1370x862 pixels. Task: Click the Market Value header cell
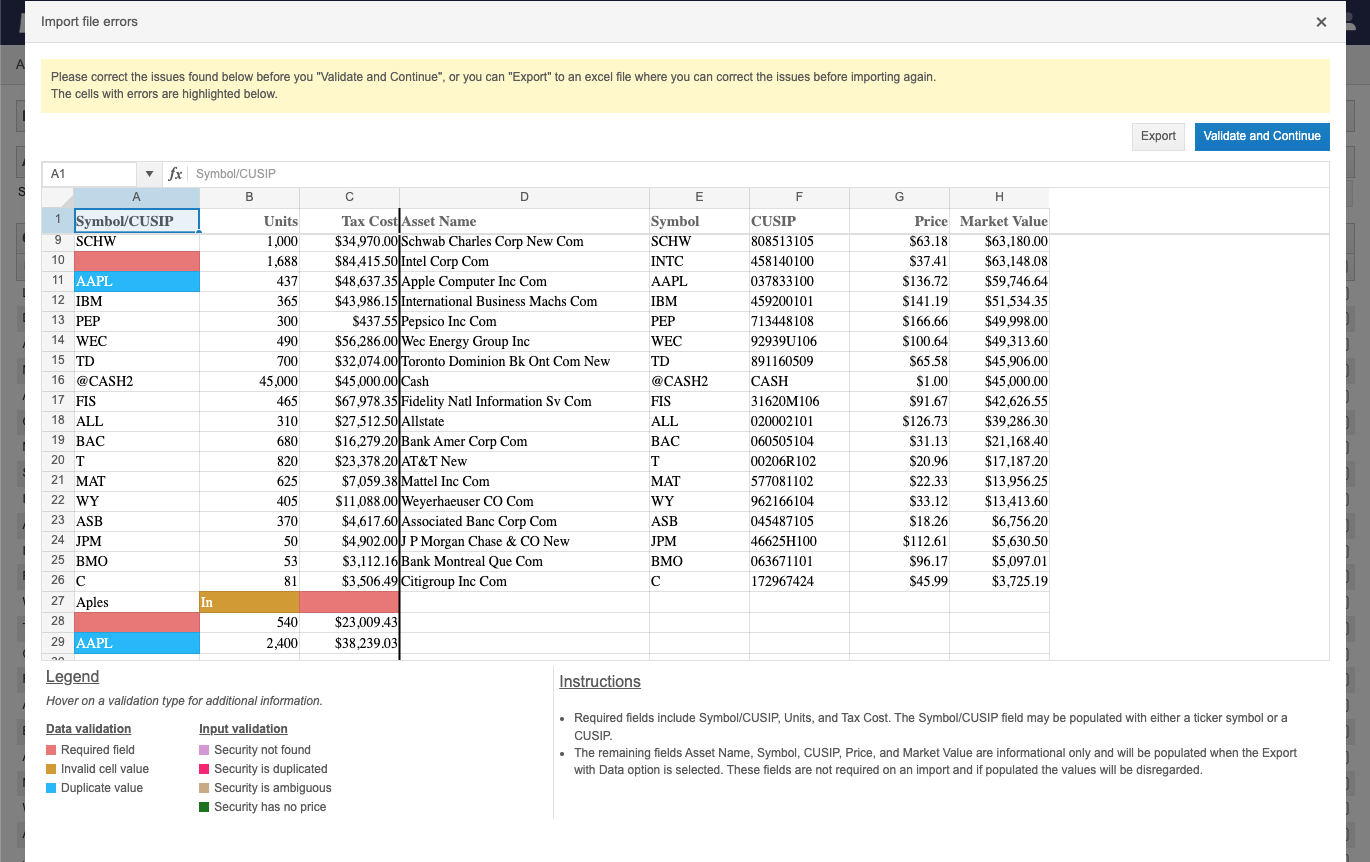[x=999, y=221]
